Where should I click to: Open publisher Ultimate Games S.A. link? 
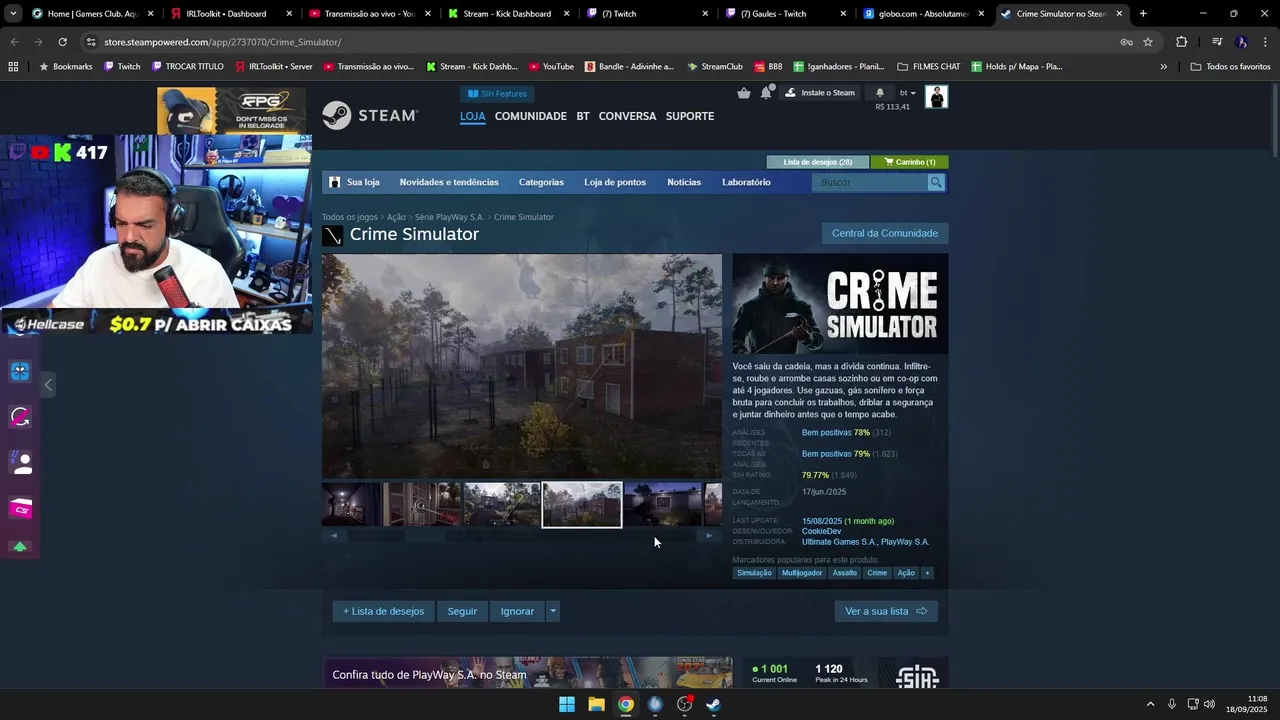pyautogui.click(x=838, y=542)
